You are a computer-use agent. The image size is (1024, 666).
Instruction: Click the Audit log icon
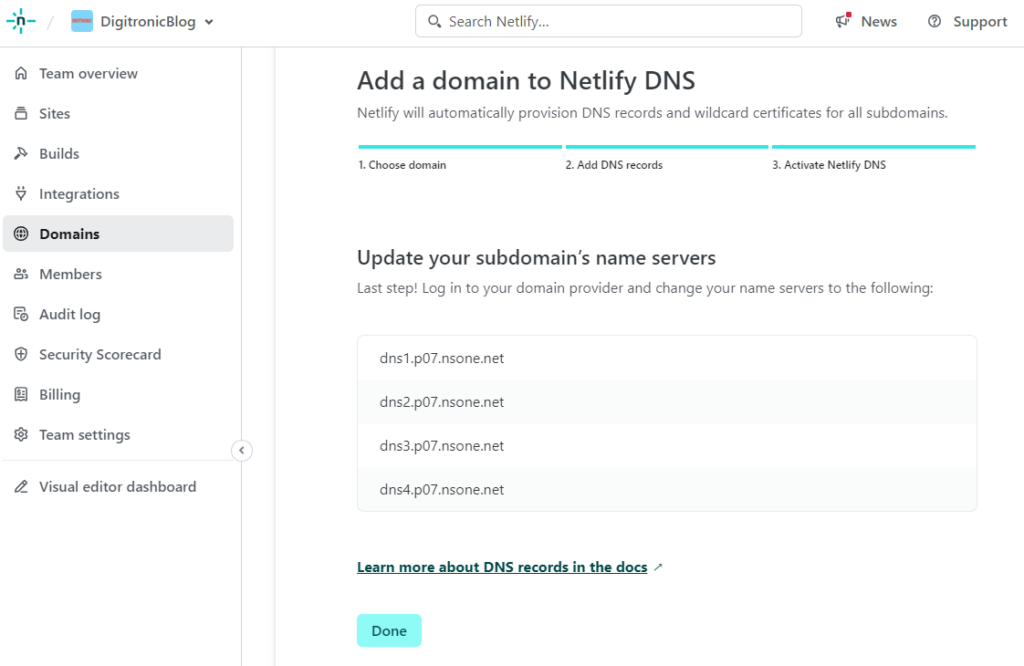pyautogui.click(x=21, y=314)
